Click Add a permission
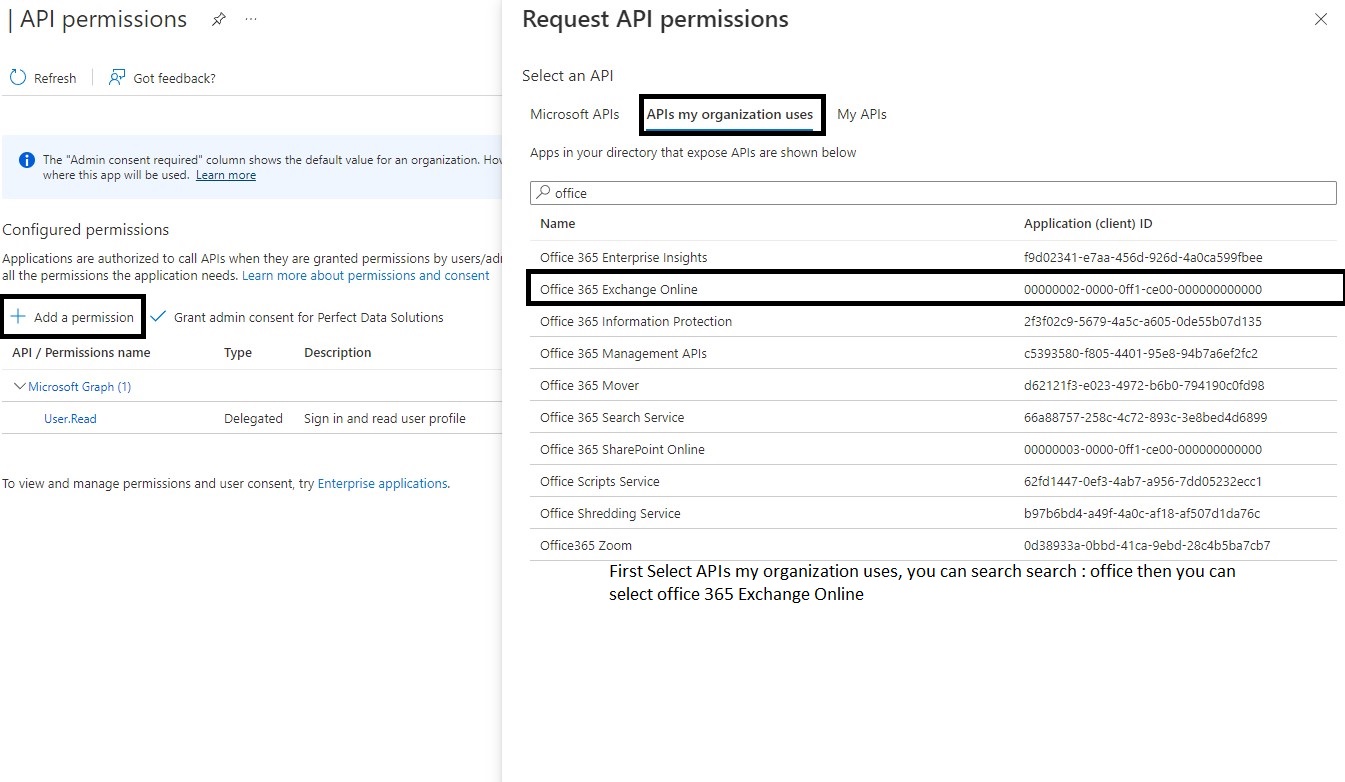This screenshot has height=782, width=1345. click(73, 317)
